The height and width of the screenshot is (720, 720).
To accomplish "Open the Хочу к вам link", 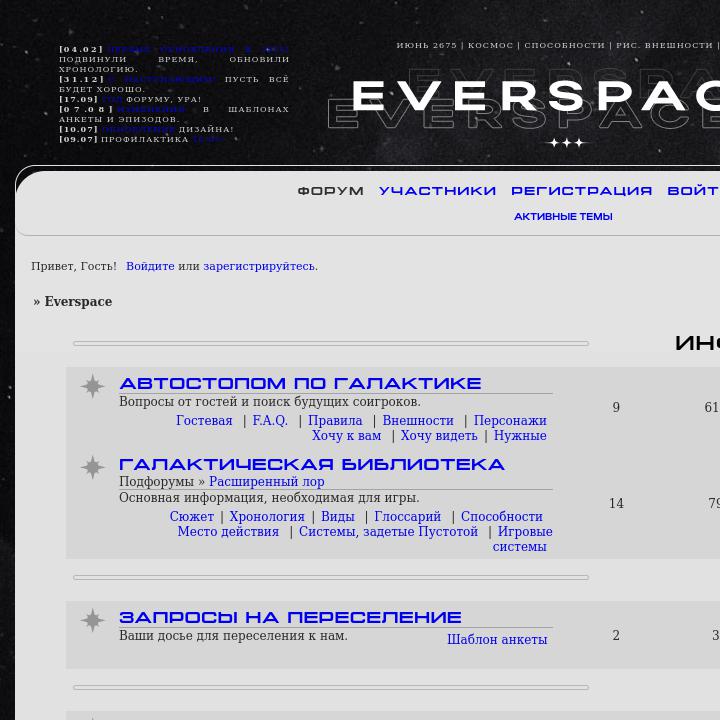I will 347,435.
